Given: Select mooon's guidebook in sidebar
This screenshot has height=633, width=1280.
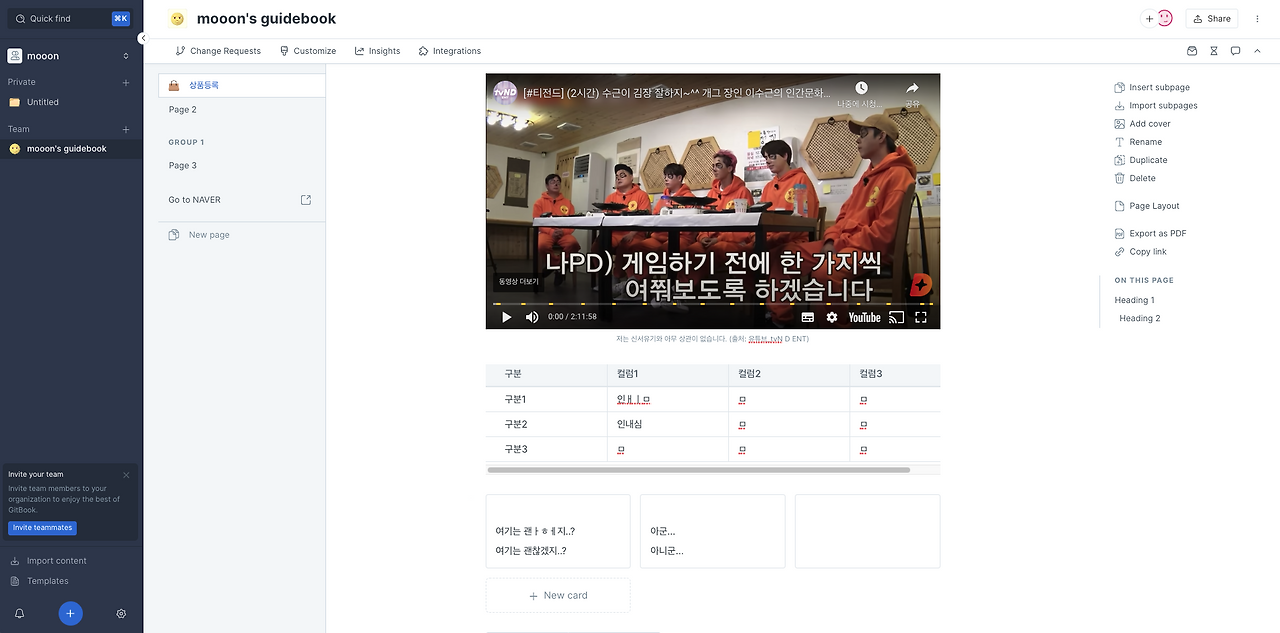Looking at the screenshot, I should (69, 149).
